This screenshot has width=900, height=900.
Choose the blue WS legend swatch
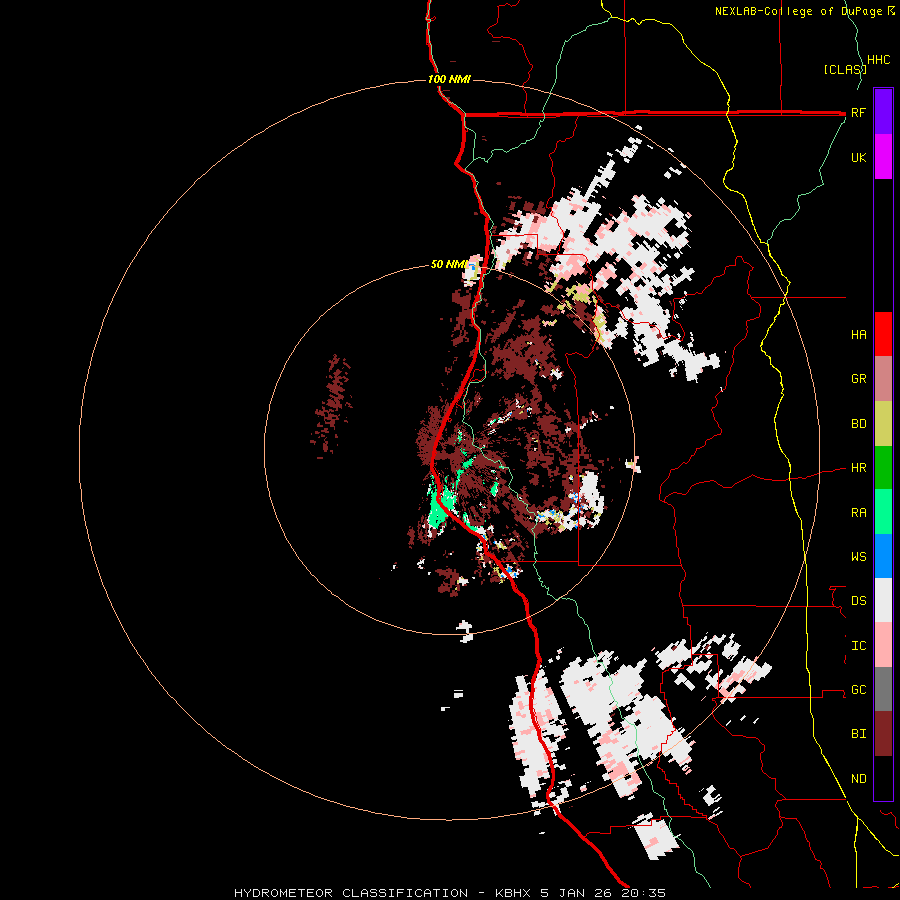[x=883, y=556]
